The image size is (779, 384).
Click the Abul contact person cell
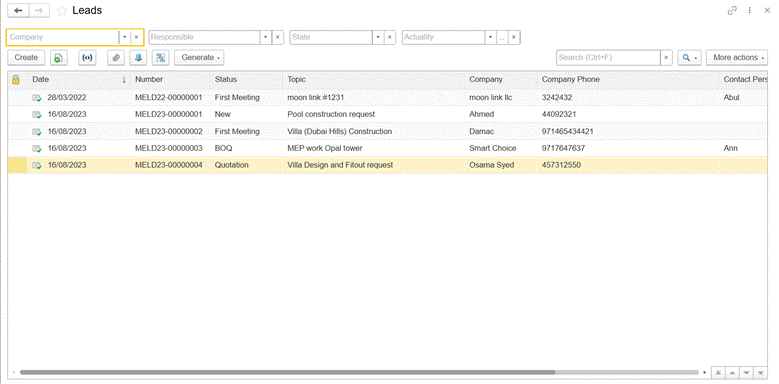731,98
